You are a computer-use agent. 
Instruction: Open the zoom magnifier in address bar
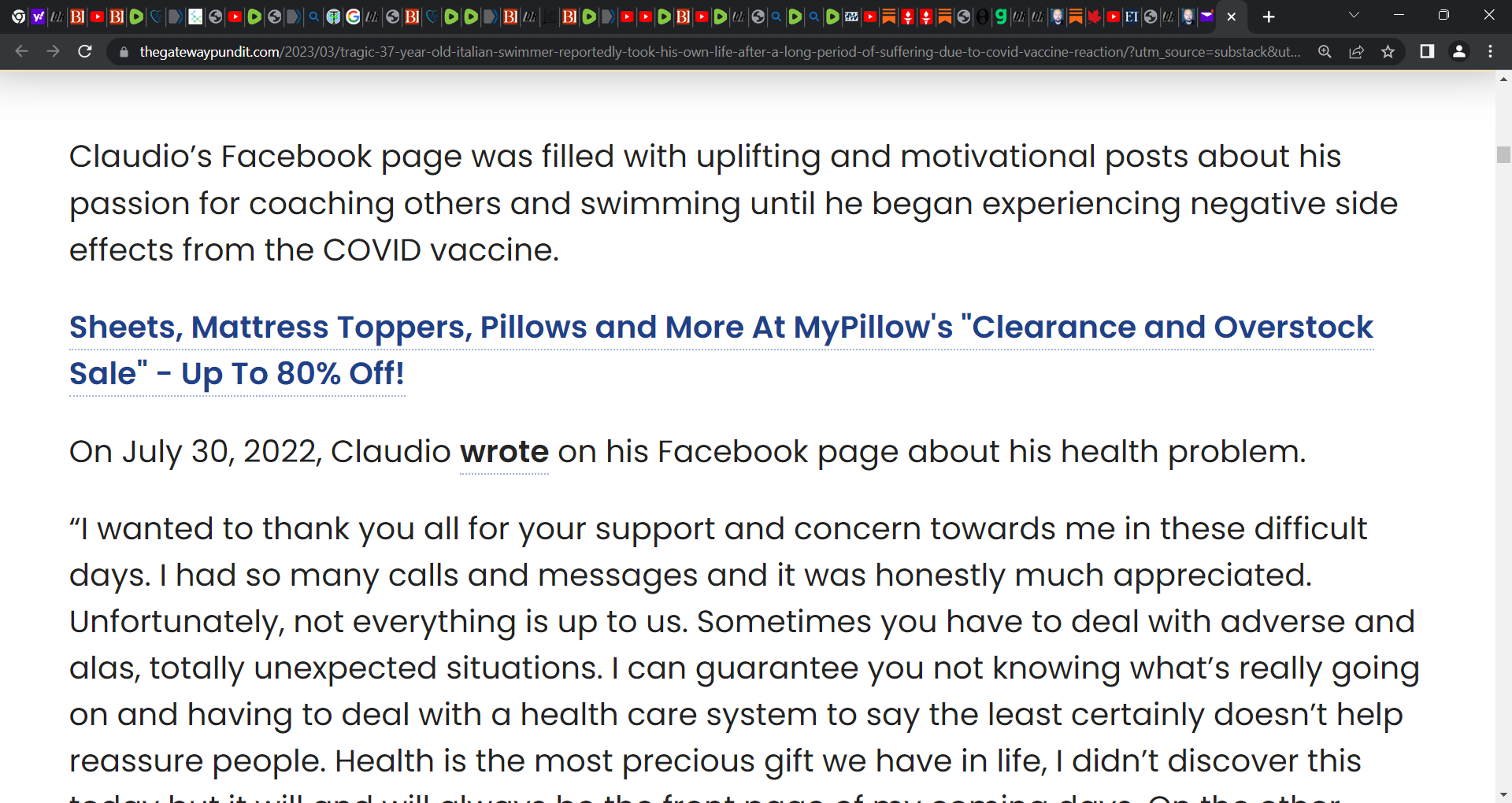coord(1325,52)
